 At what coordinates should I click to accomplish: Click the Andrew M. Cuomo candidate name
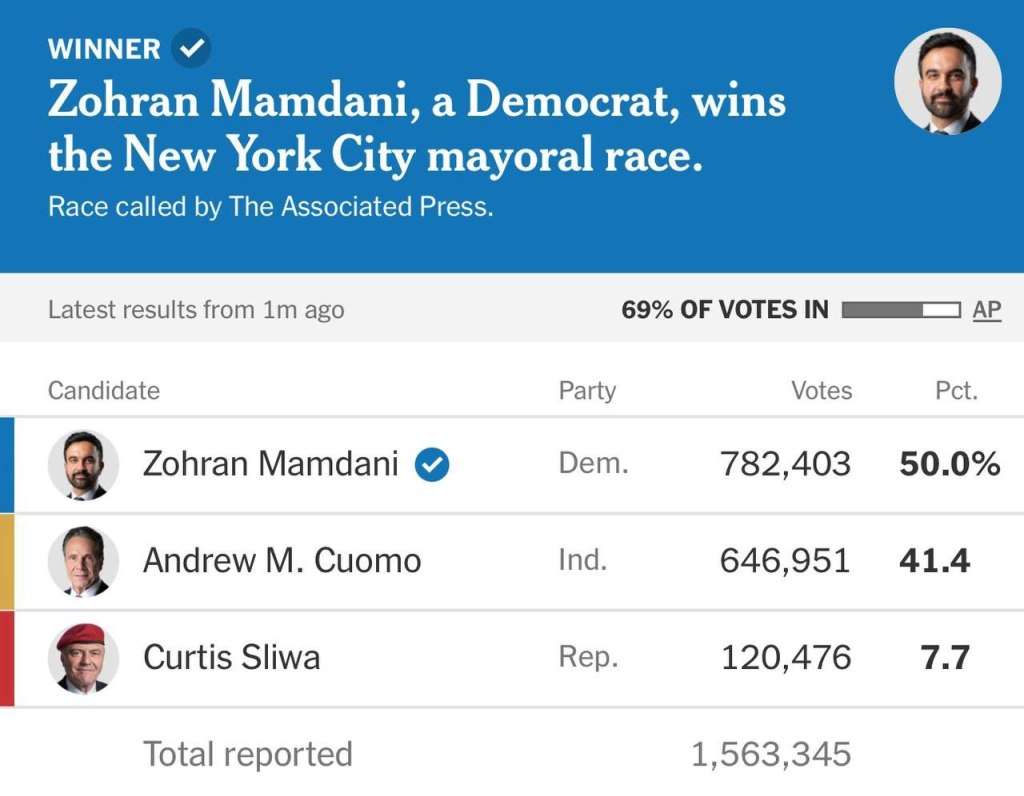282,561
